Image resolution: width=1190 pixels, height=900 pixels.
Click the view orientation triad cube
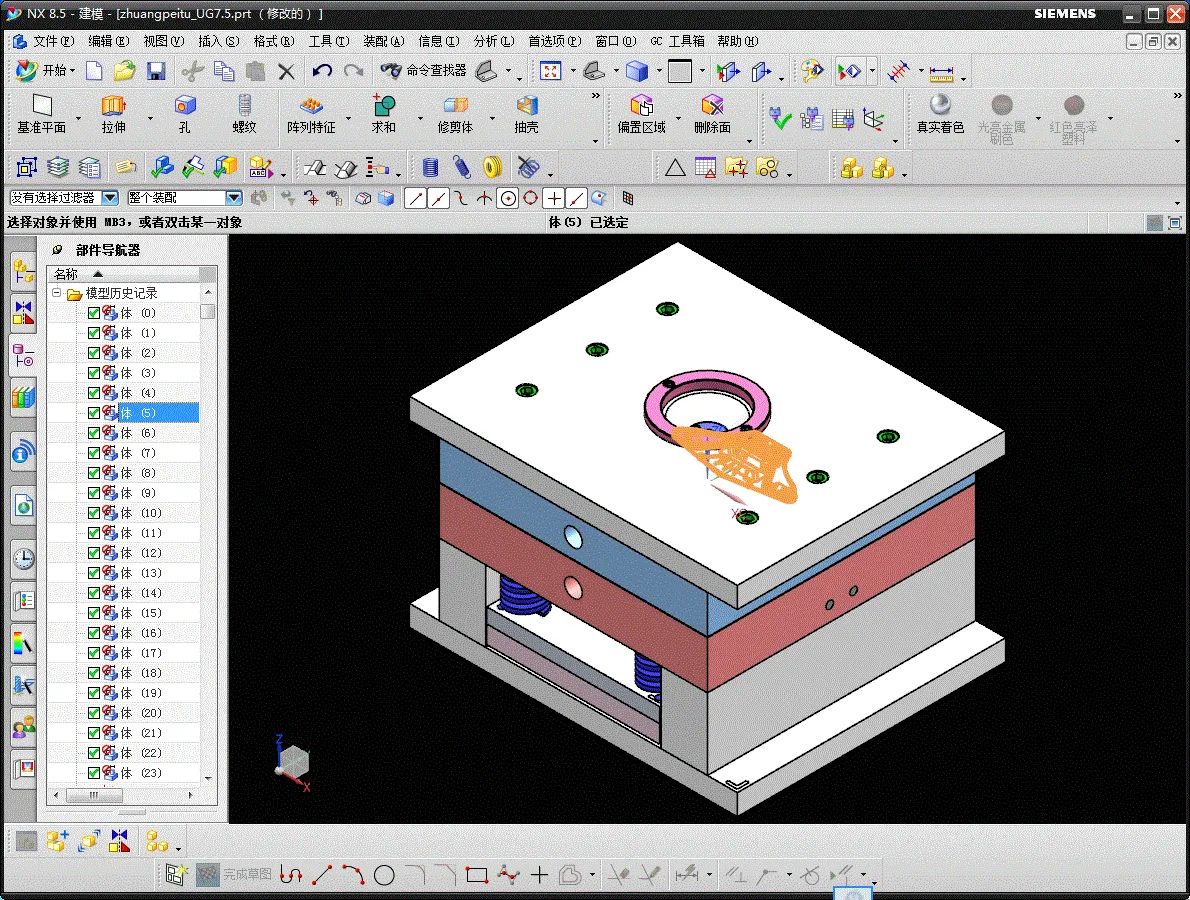[293, 761]
